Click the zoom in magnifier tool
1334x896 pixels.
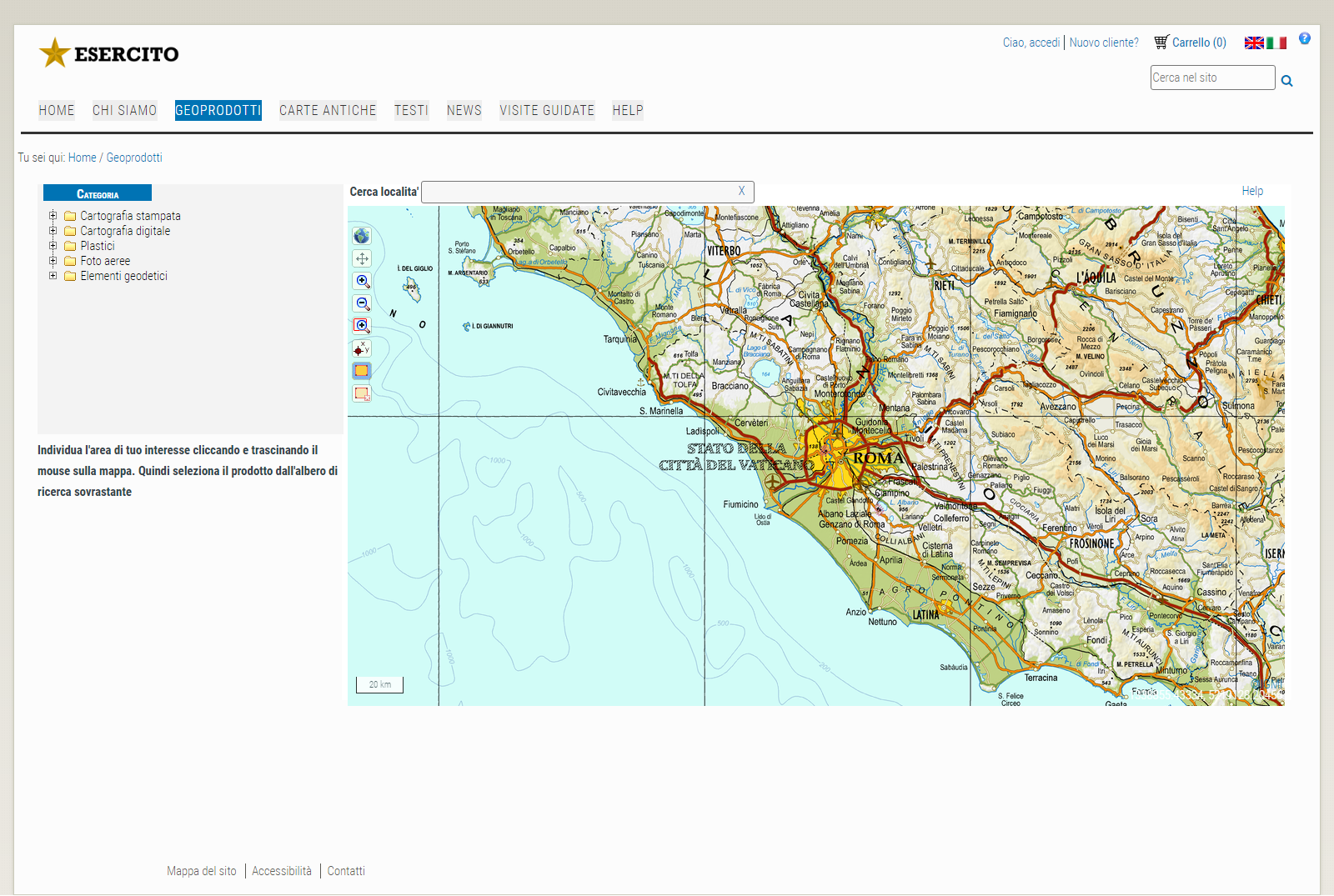[362, 281]
